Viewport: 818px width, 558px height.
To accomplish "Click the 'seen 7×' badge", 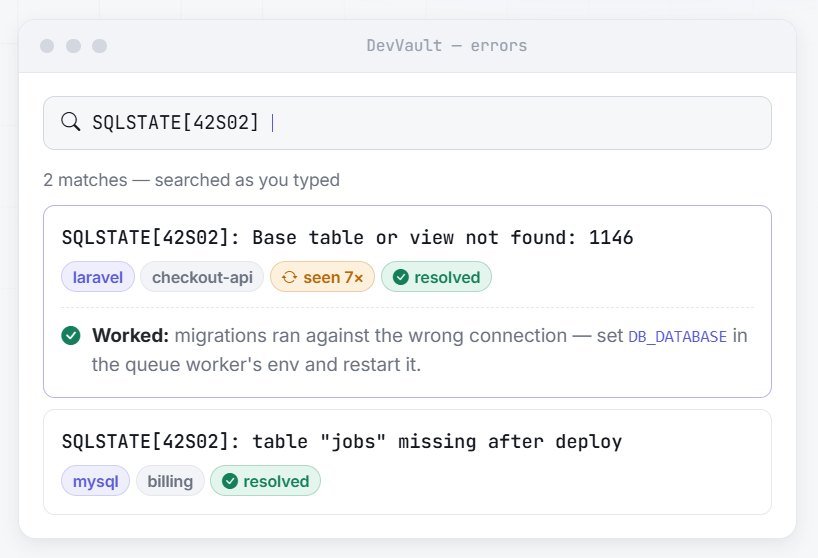I will point(322,277).
